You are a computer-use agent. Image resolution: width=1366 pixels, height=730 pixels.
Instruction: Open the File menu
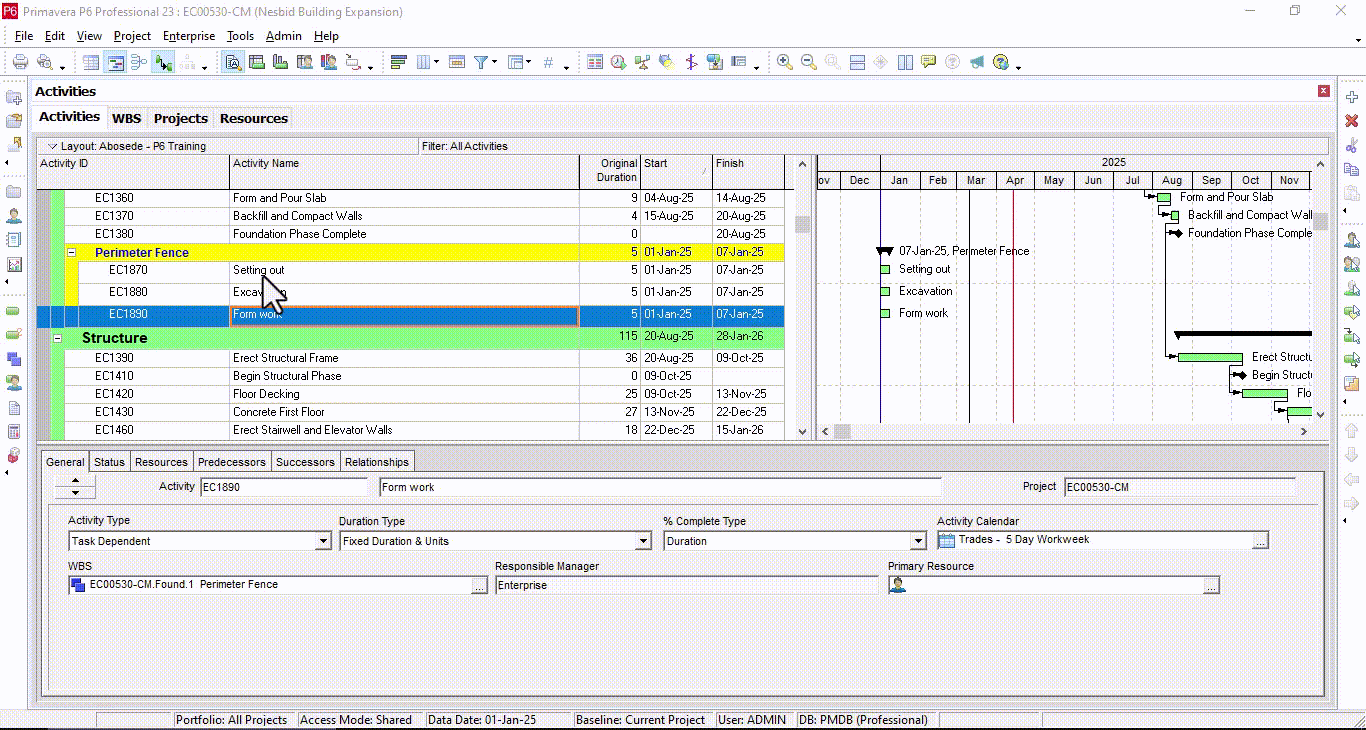pos(24,36)
